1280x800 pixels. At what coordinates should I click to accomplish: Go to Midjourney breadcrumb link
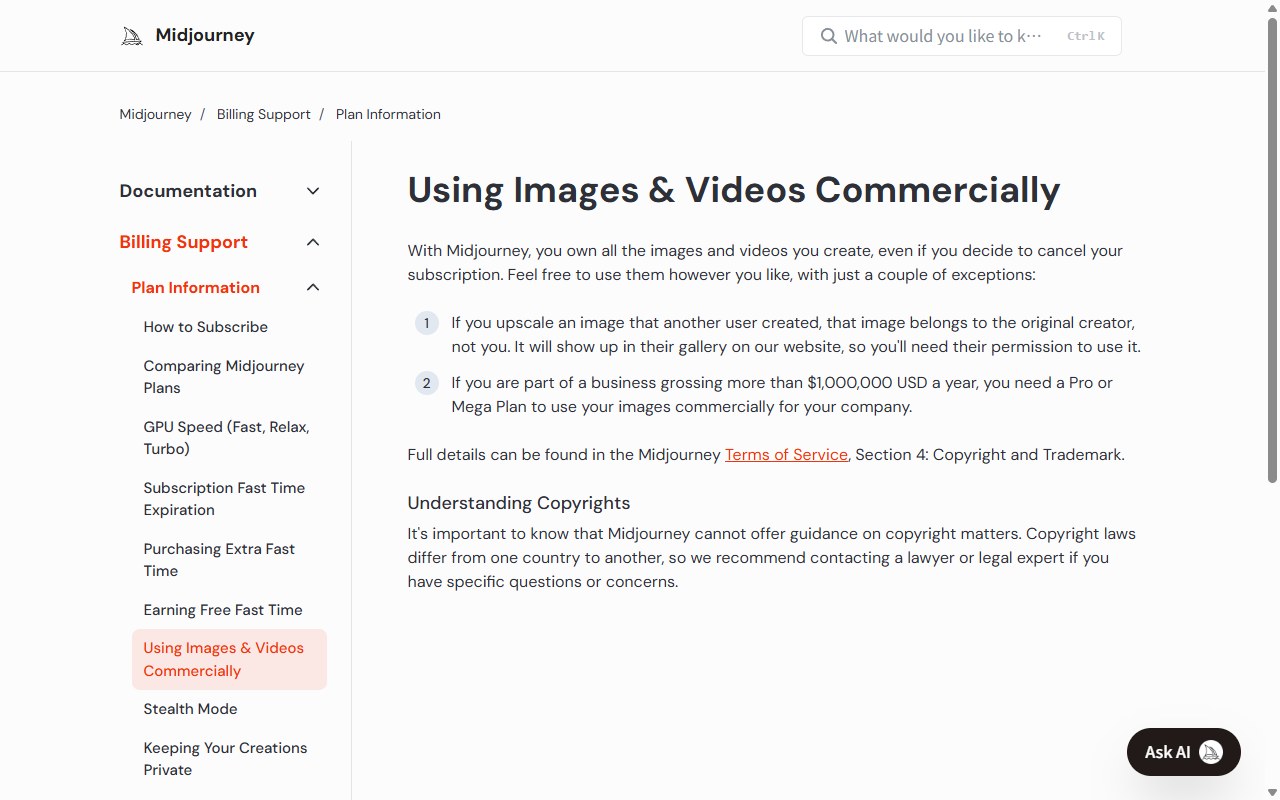[155, 114]
